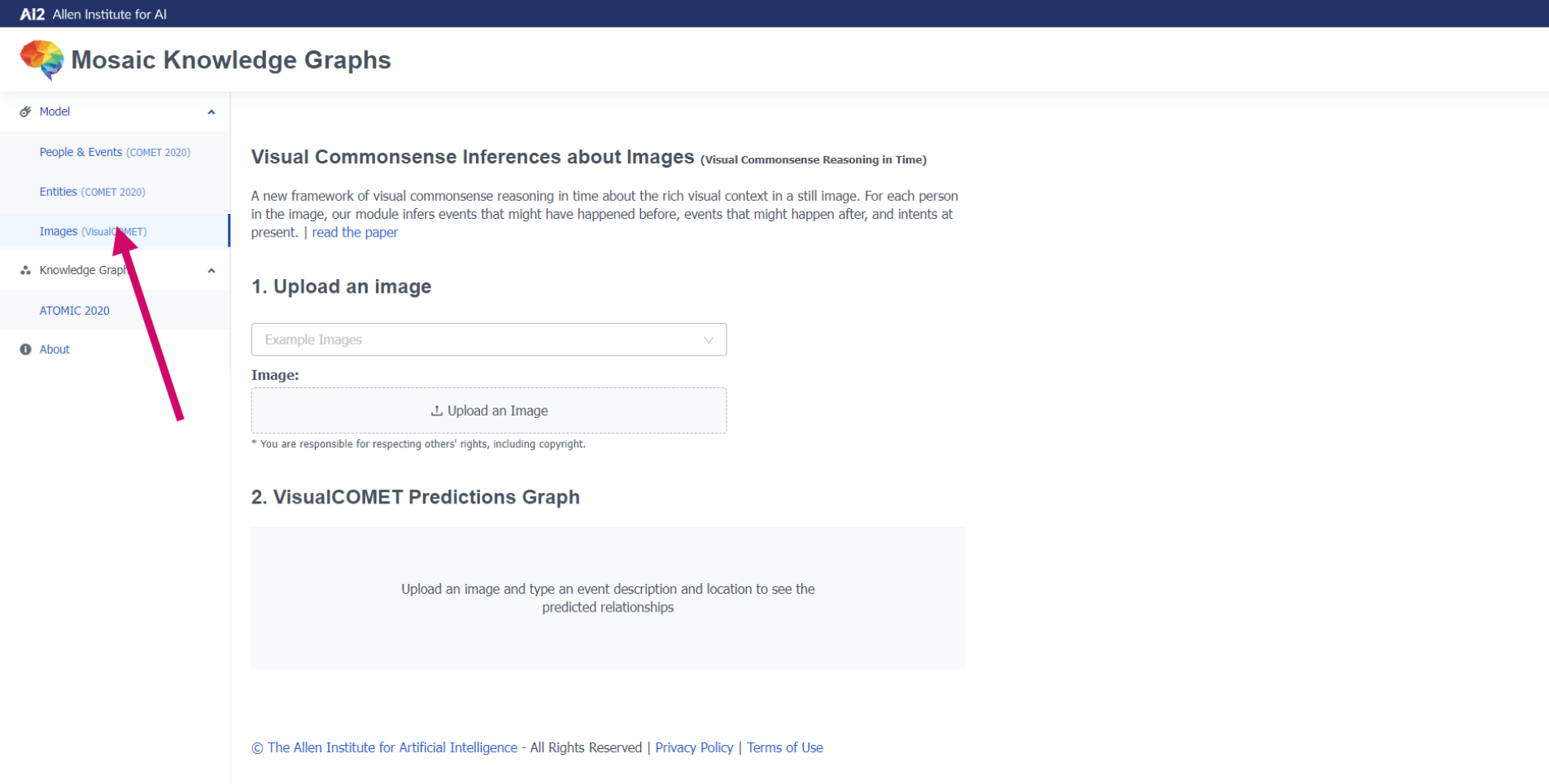The height and width of the screenshot is (784, 1549).
Task: Open the Terms of Use link
Action: click(784, 747)
